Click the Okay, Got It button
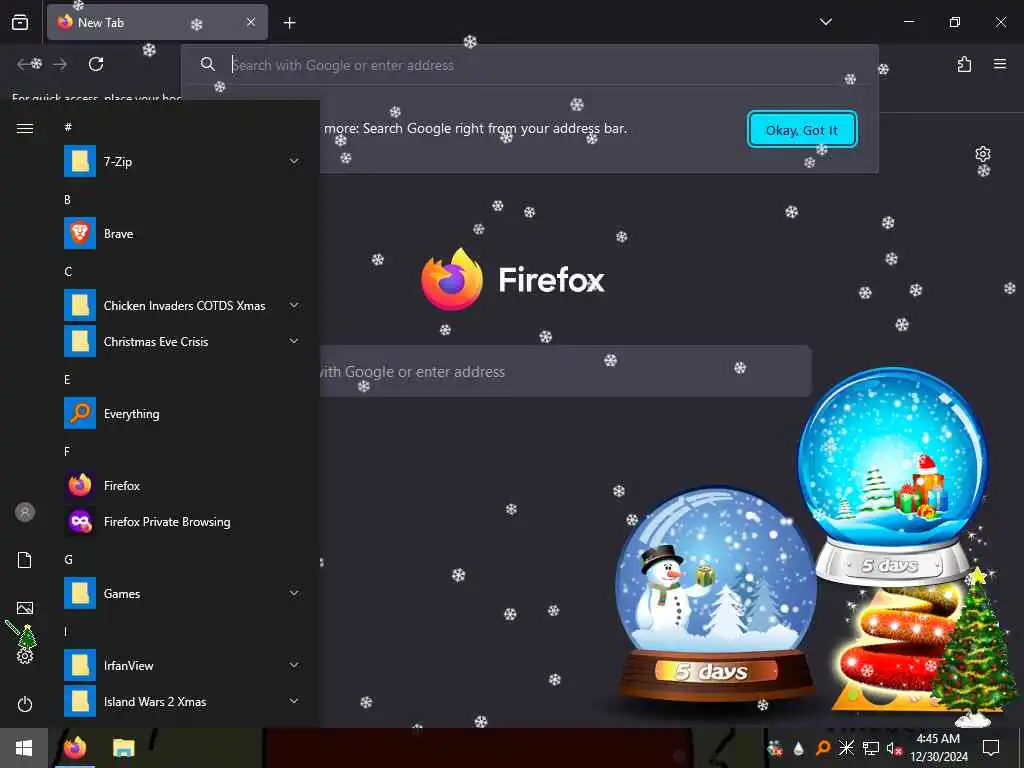Screen dimensions: 1024x768 [x=801, y=130]
